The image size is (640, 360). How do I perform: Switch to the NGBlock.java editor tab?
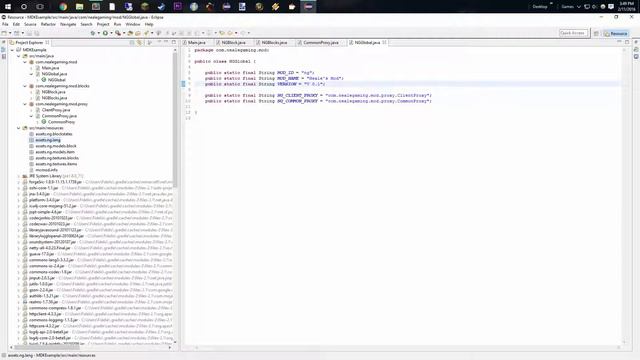[x=233, y=42]
